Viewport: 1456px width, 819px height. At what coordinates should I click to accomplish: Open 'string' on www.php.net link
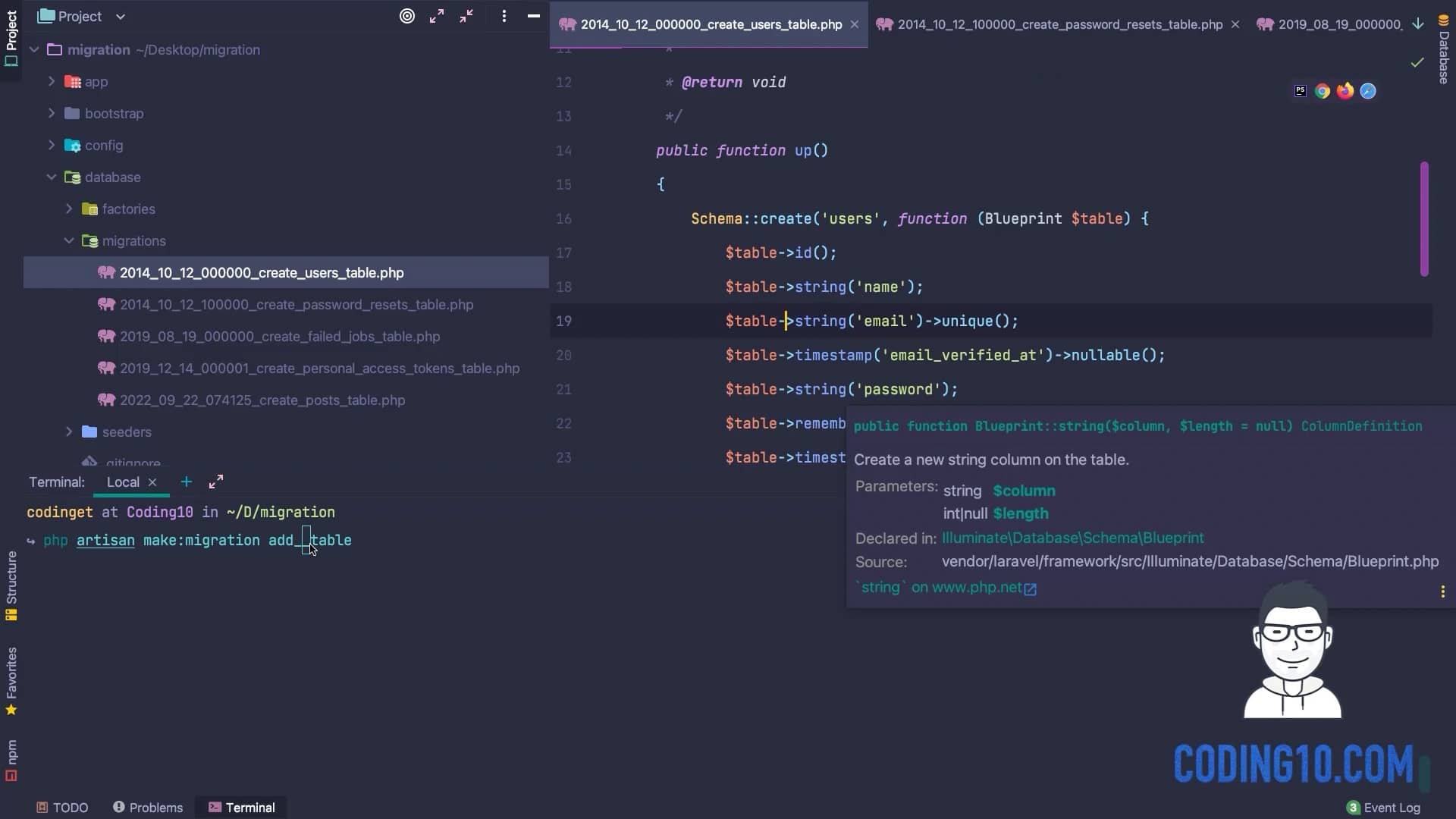coord(946,587)
